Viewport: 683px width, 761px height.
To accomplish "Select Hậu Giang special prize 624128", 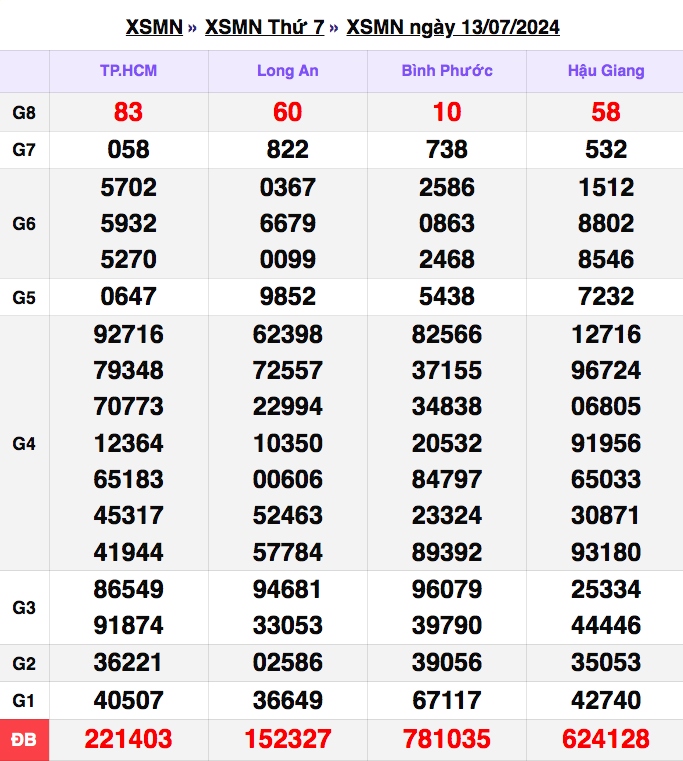I will [x=606, y=739].
